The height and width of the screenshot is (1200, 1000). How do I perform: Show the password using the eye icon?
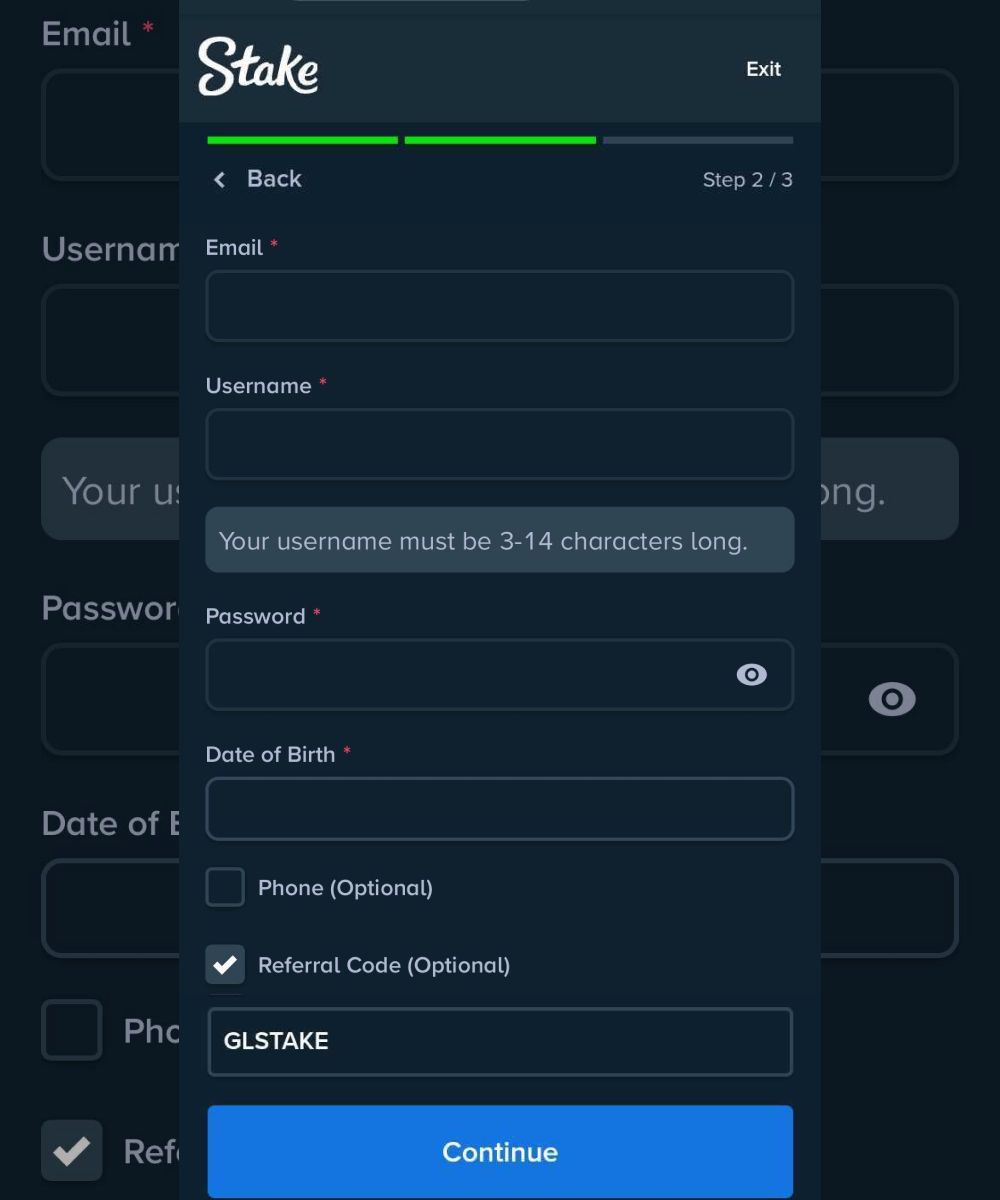[751, 675]
